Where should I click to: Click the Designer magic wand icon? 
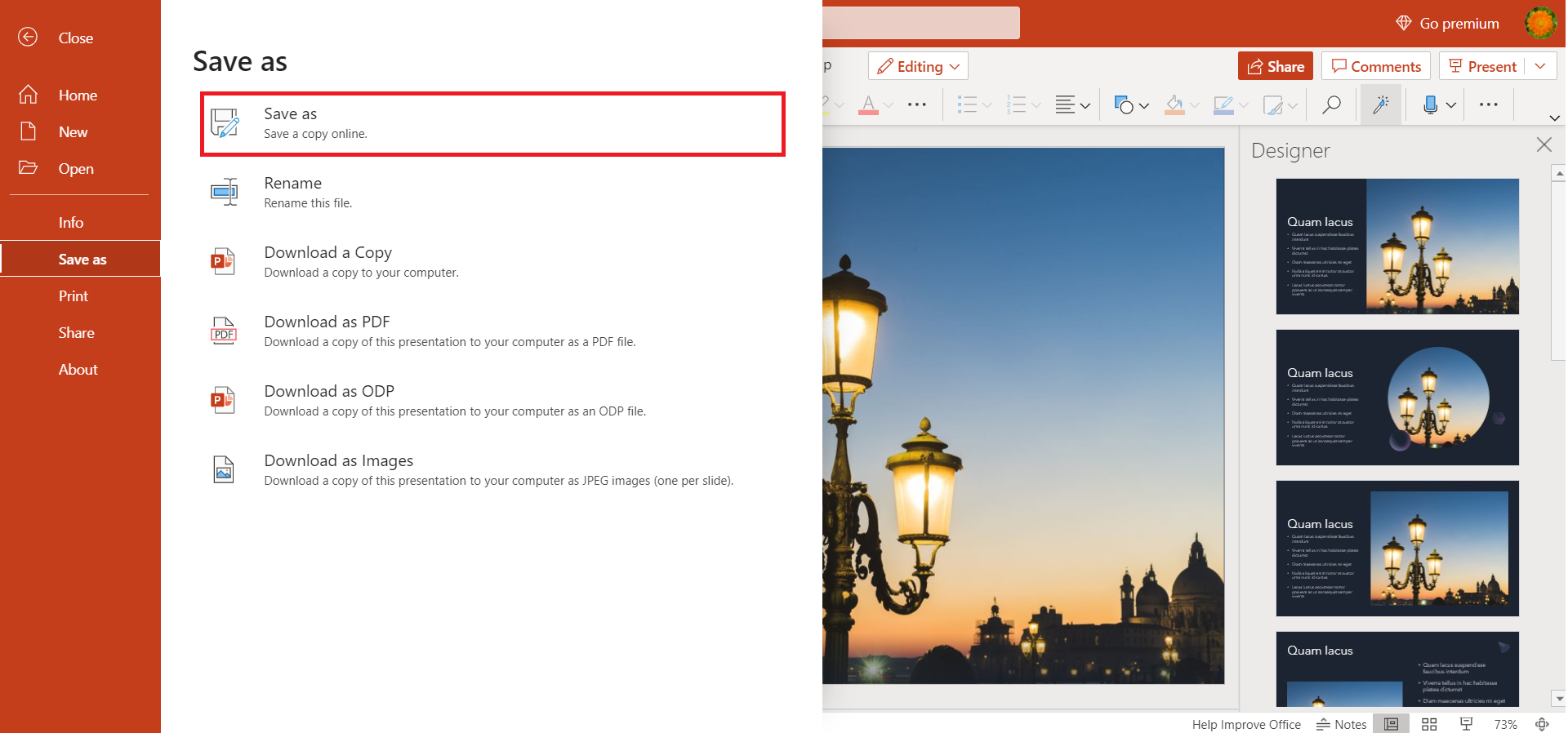[1381, 104]
